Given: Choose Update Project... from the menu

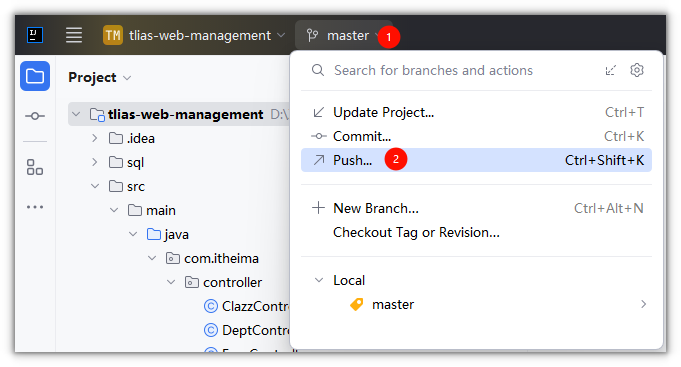Looking at the screenshot, I should click(476, 112).
